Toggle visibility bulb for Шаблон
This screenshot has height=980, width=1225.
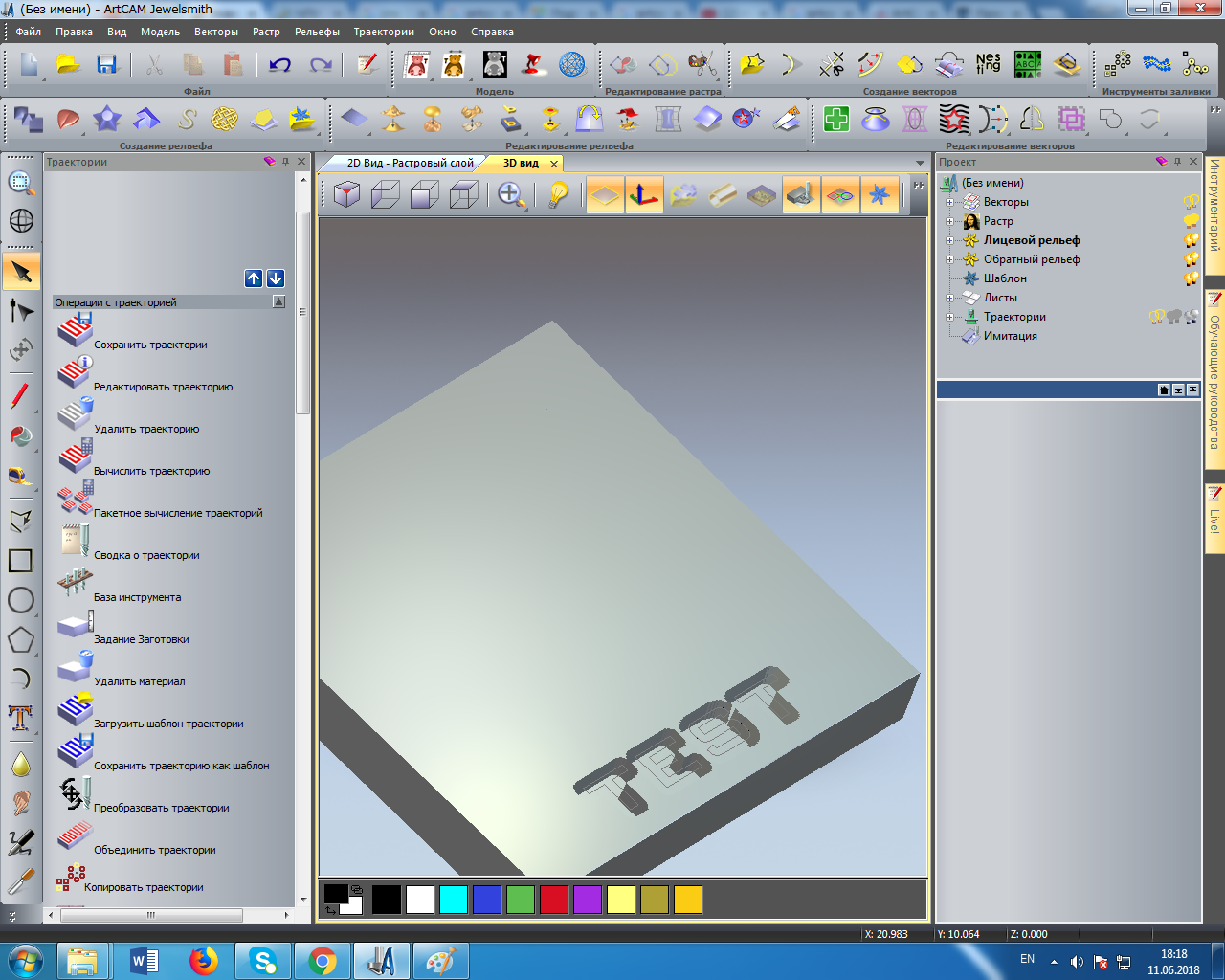click(x=1192, y=278)
